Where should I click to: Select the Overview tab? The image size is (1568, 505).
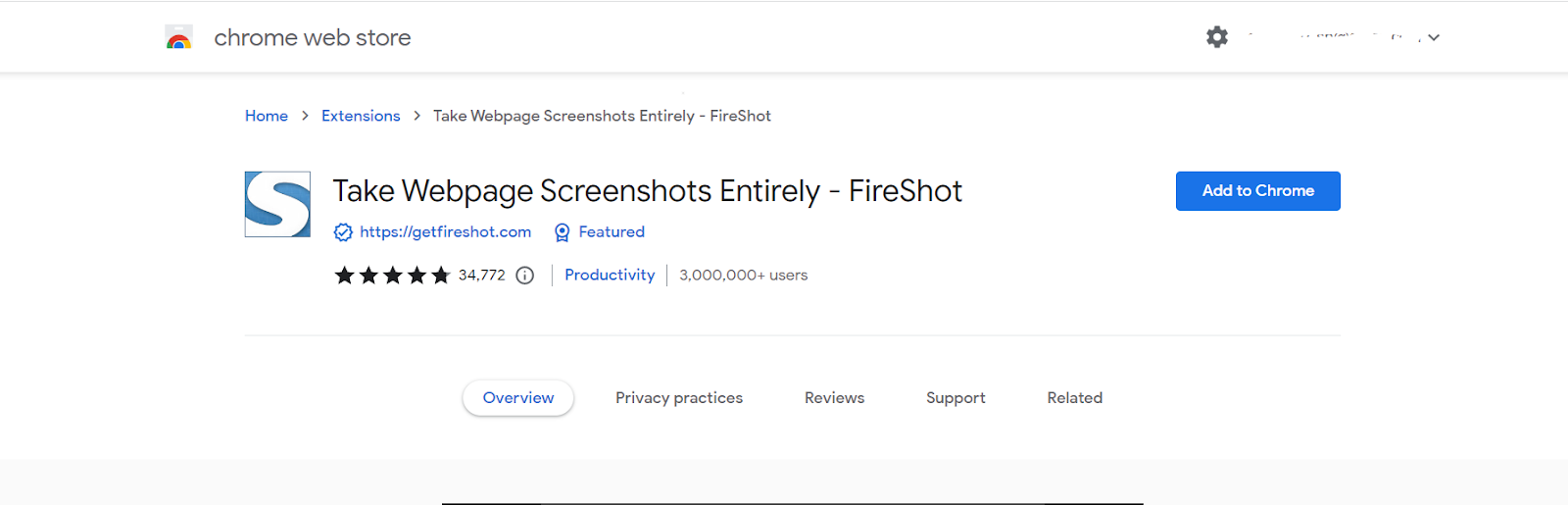pyautogui.click(x=518, y=398)
